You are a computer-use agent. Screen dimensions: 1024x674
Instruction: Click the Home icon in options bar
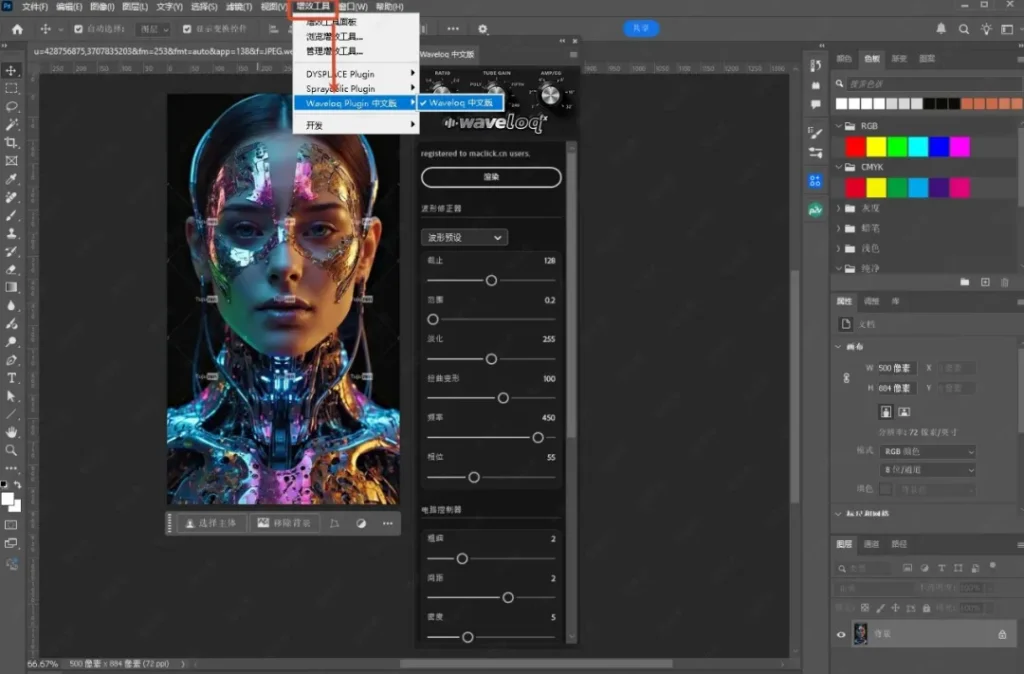click(x=17, y=29)
